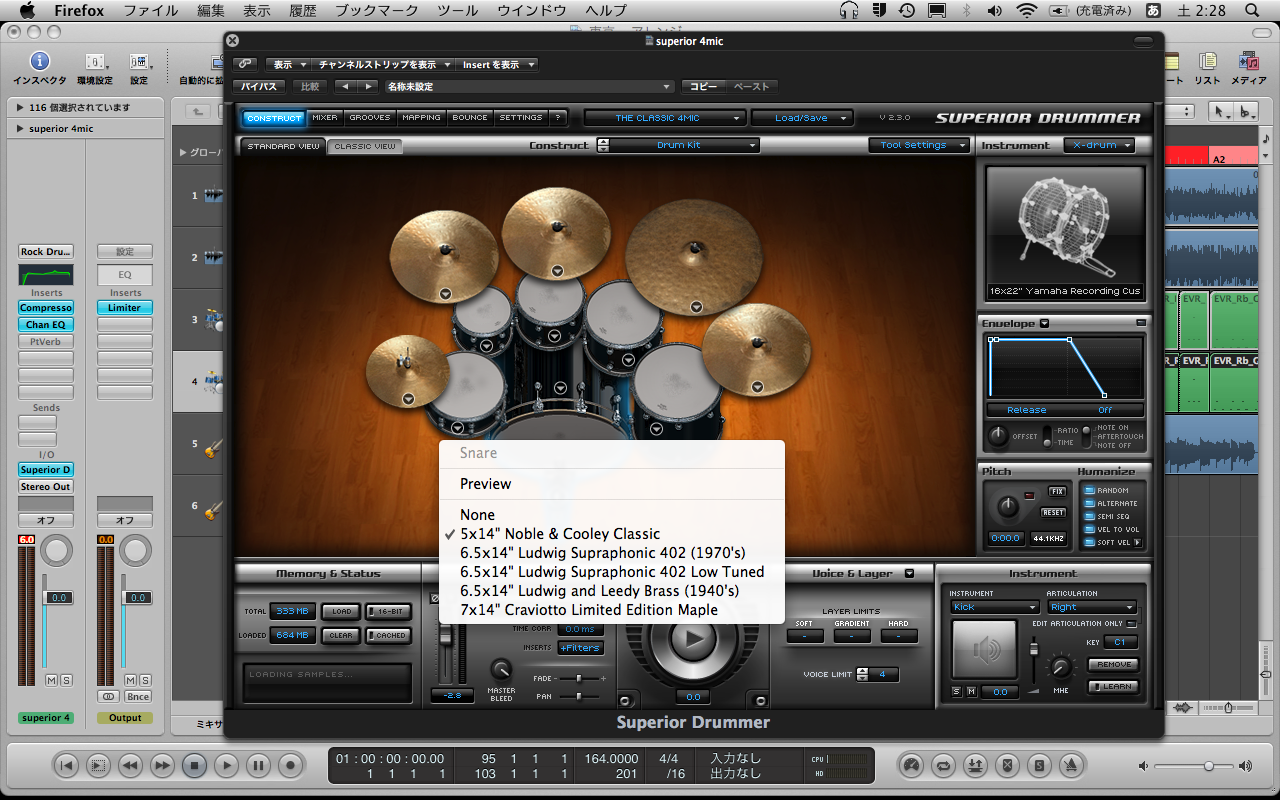The height and width of the screenshot is (800, 1280).
Task: Click the plugin Bypass (バイパス) button
Action: (259, 87)
